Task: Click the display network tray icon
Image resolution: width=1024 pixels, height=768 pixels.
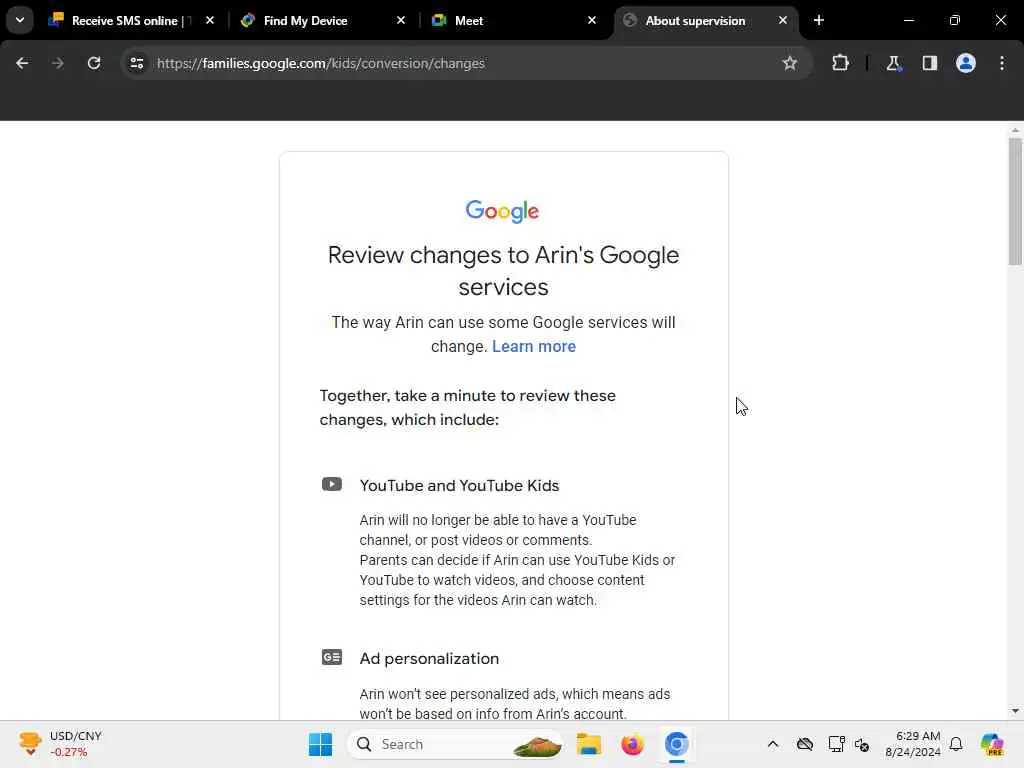Action: click(836, 744)
